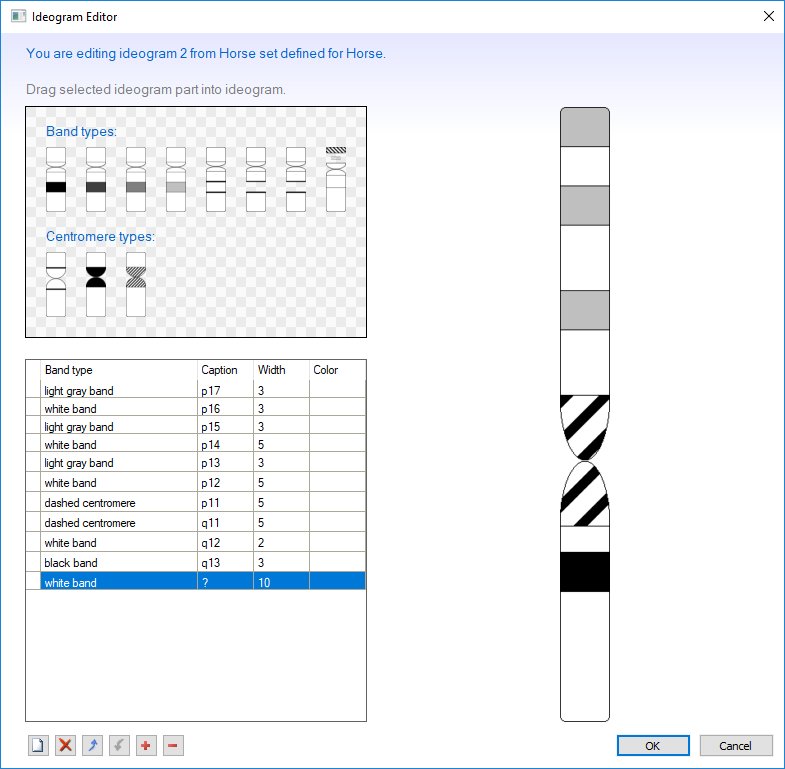The width and height of the screenshot is (785, 769).
Task: Select the white band row p12
Action: point(196,483)
